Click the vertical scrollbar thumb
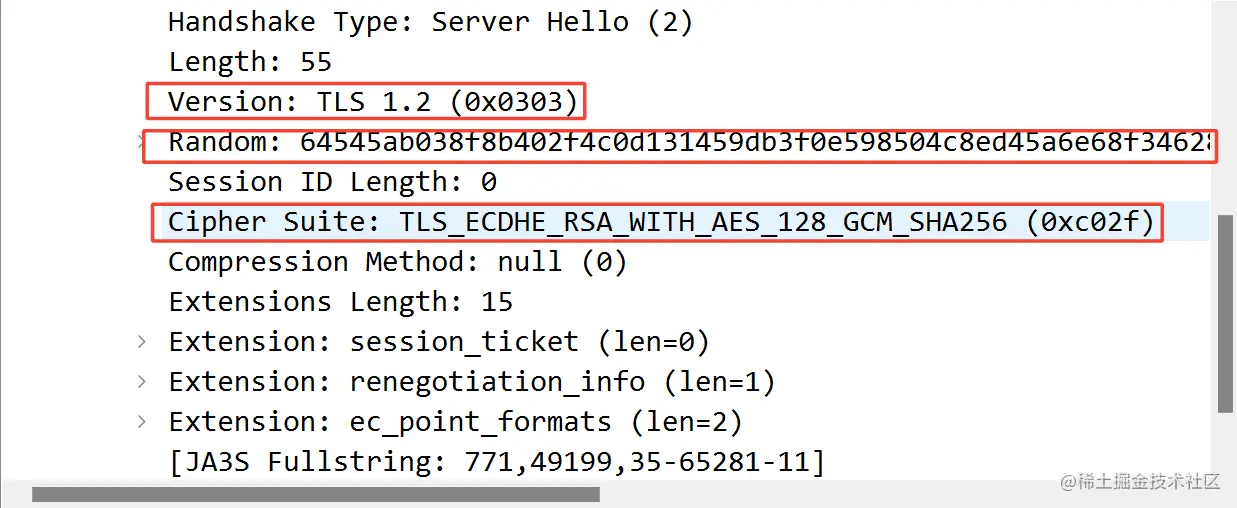The height and width of the screenshot is (508, 1237). [x=1225, y=312]
